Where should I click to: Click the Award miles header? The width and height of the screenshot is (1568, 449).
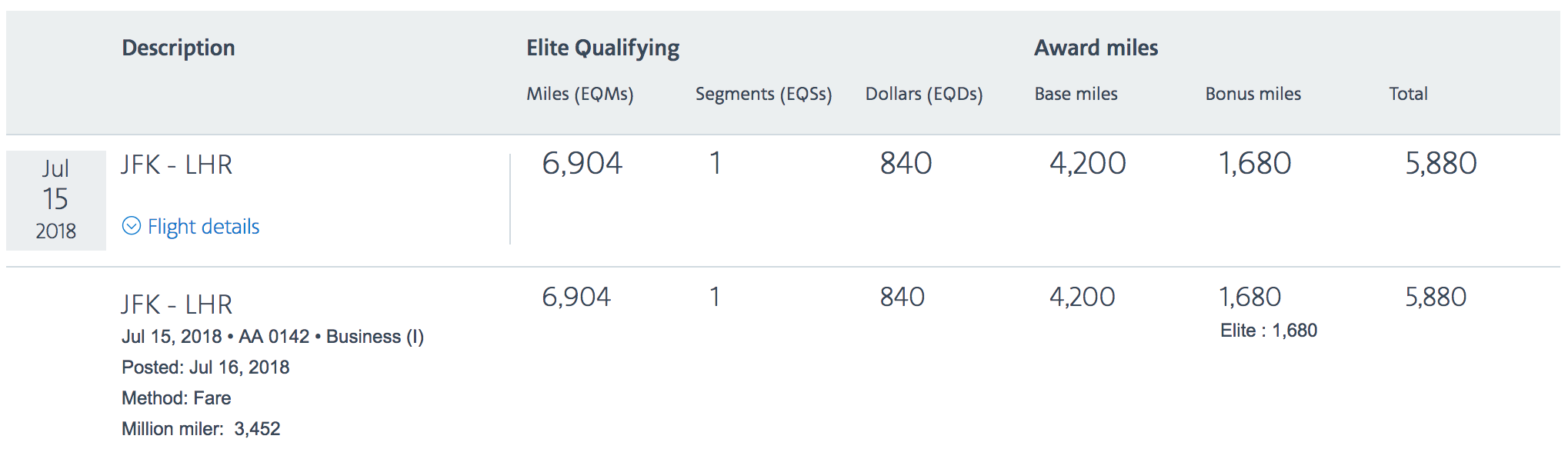pos(1096,48)
